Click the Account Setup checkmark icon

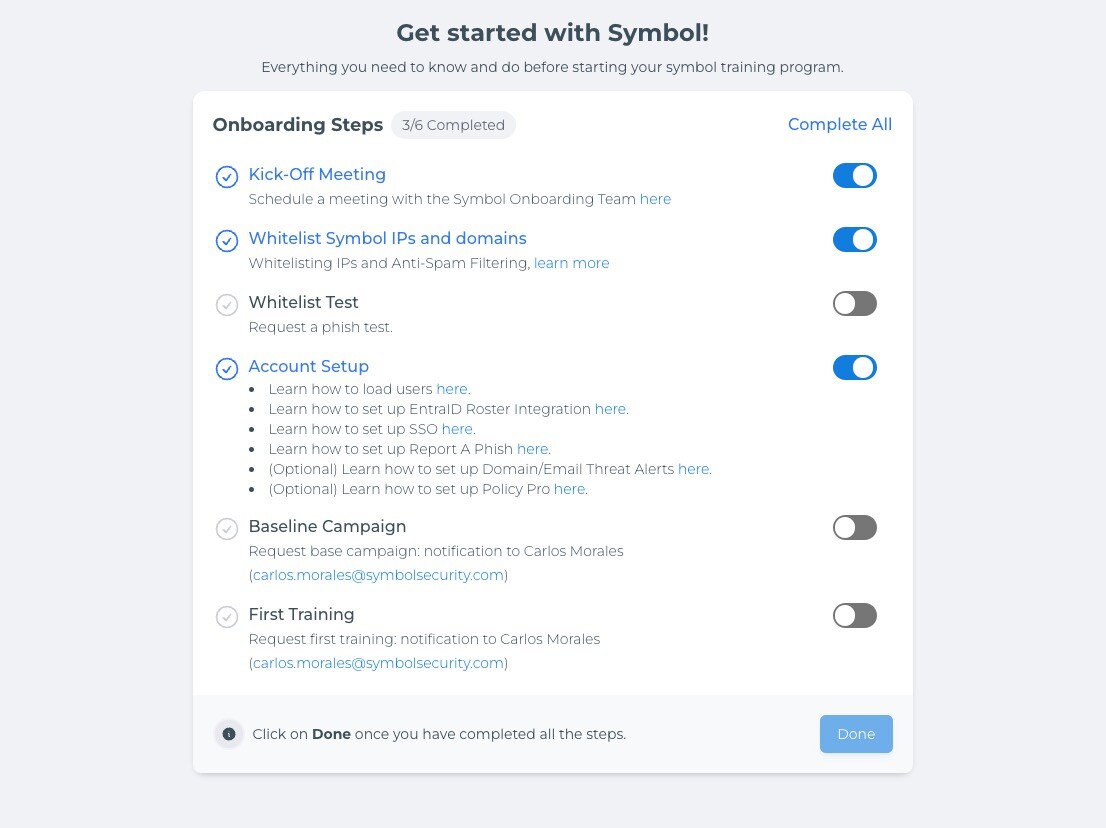pos(226,368)
